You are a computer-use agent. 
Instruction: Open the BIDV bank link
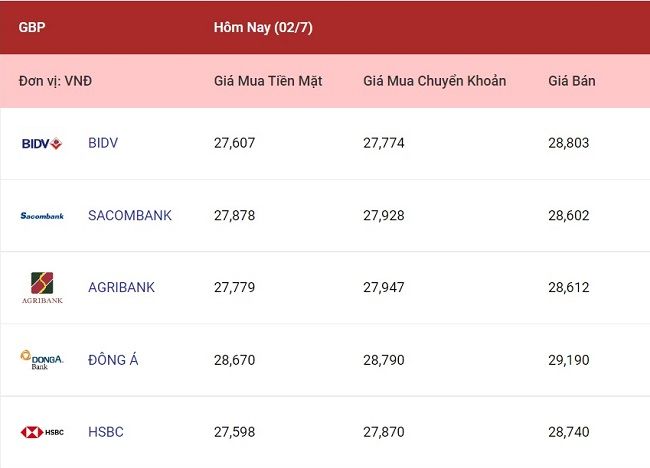[x=103, y=143]
